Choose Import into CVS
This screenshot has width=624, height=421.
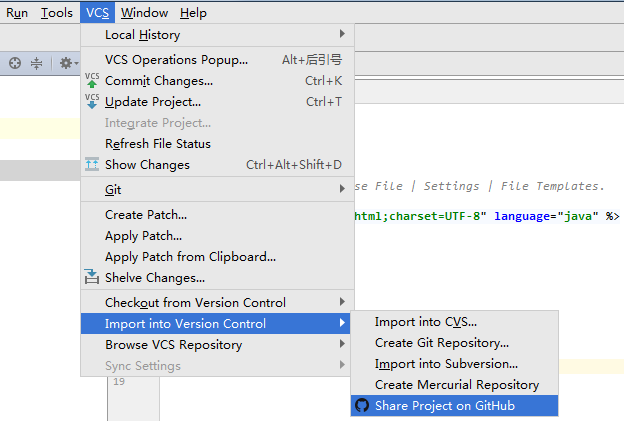click(x=454, y=322)
